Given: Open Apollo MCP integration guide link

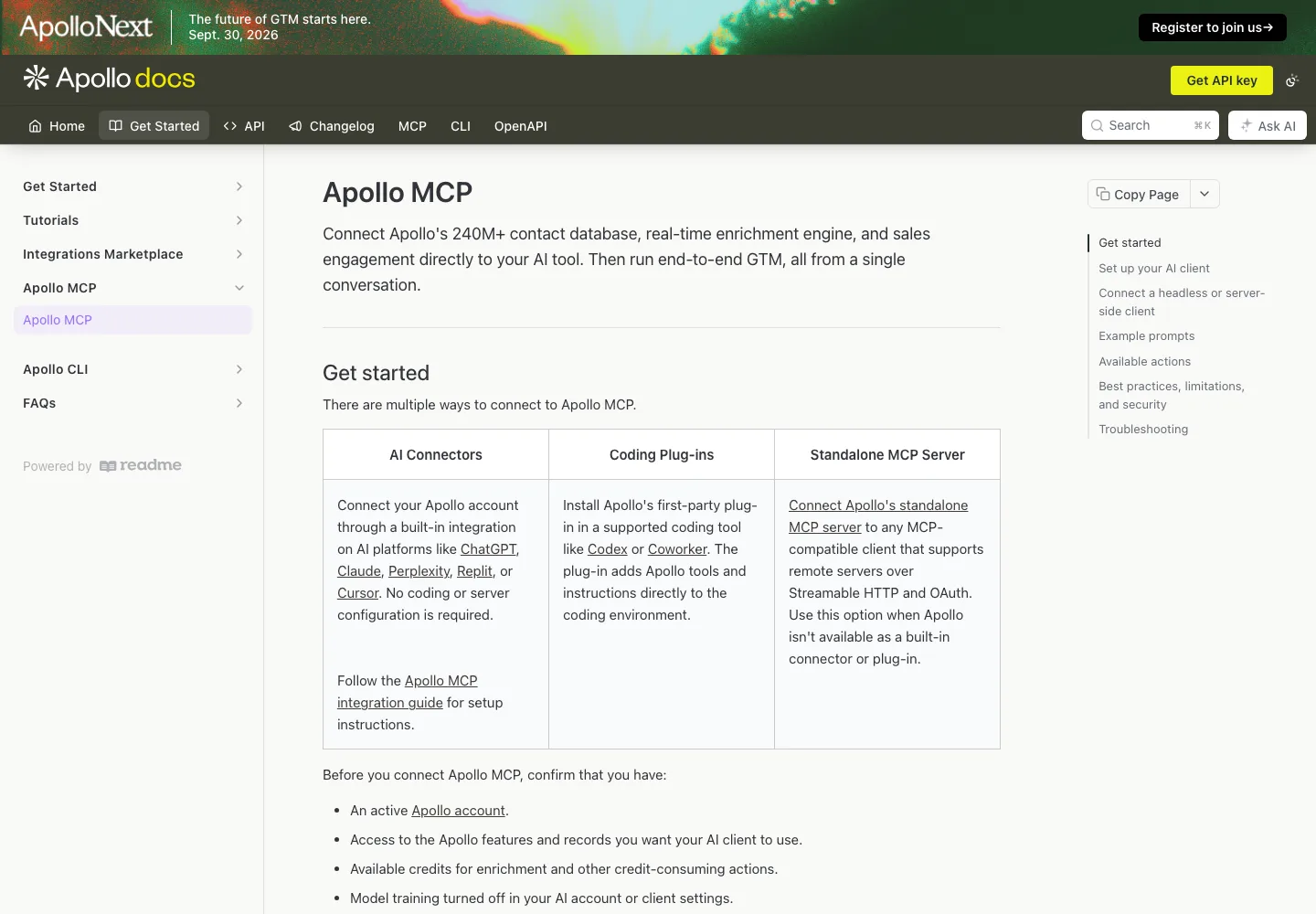Looking at the screenshot, I should tap(408, 692).
